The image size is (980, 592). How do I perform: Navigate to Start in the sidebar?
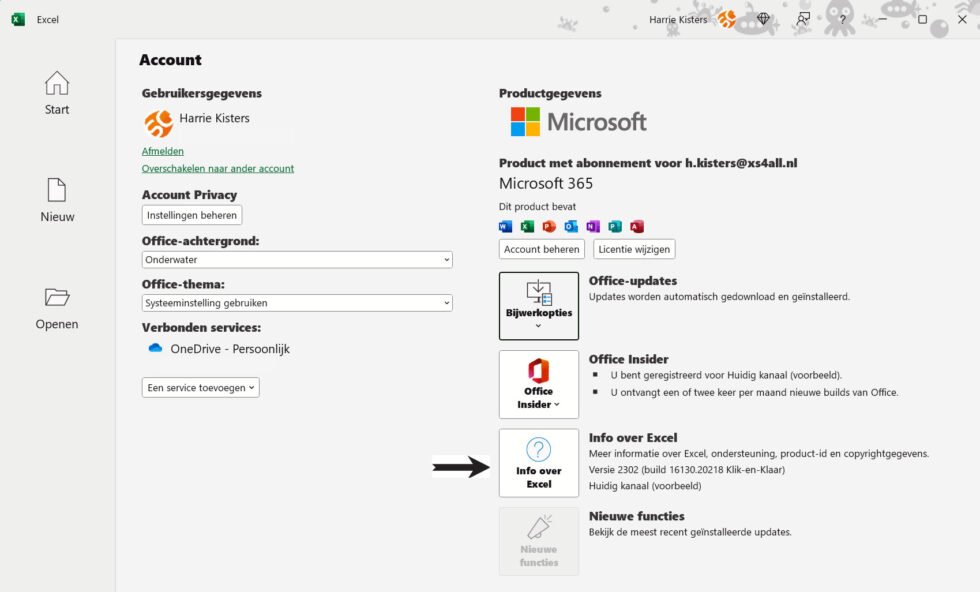(x=56, y=95)
